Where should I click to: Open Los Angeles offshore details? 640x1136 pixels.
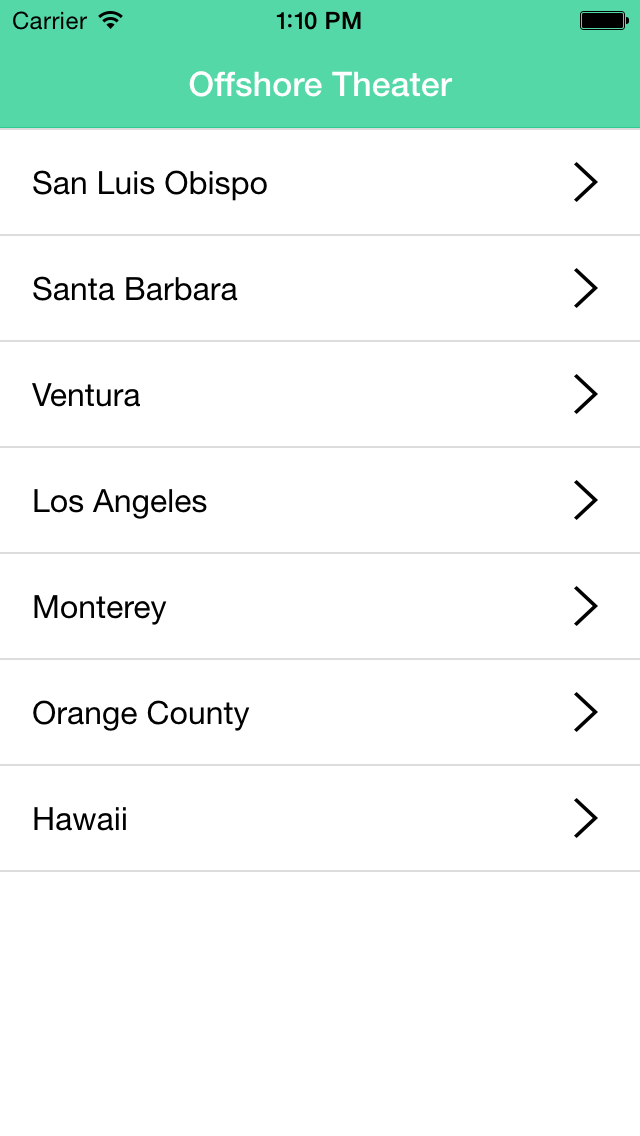pyautogui.click(x=120, y=502)
